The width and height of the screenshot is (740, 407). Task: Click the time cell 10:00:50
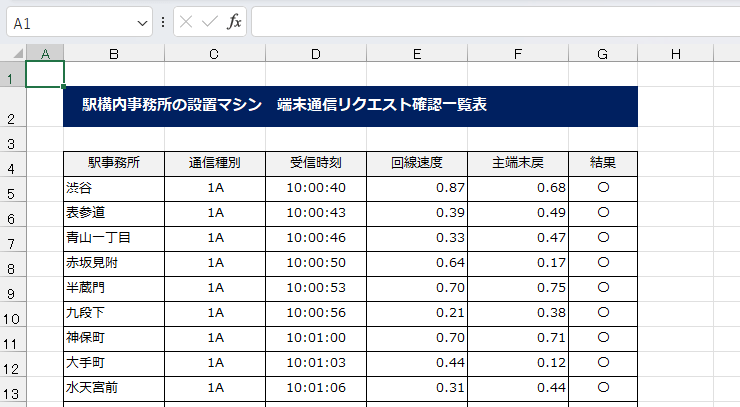pos(316,264)
